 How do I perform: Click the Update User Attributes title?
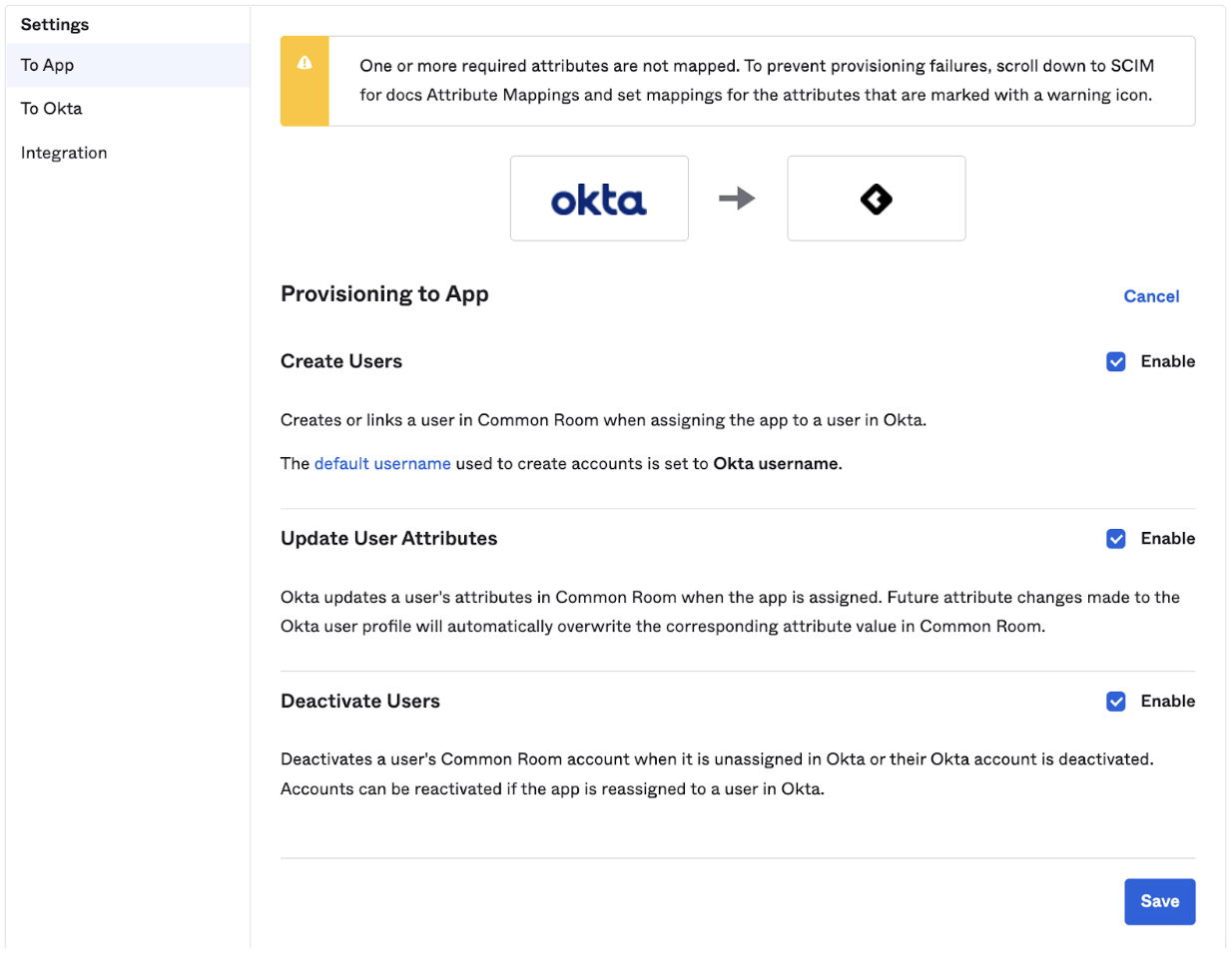pos(388,539)
